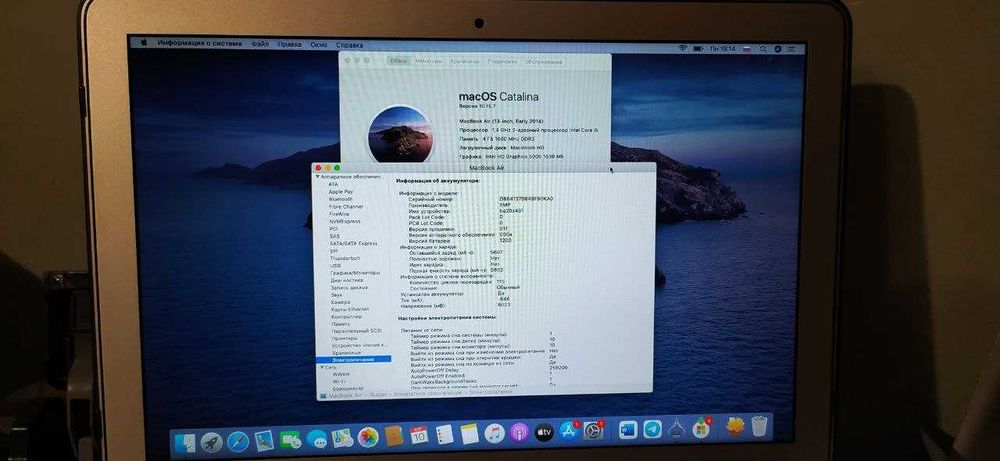Switch to Поддержка tab in About This Mac
Viewport: 1000px width, 461px height.
pyautogui.click(x=503, y=62)
